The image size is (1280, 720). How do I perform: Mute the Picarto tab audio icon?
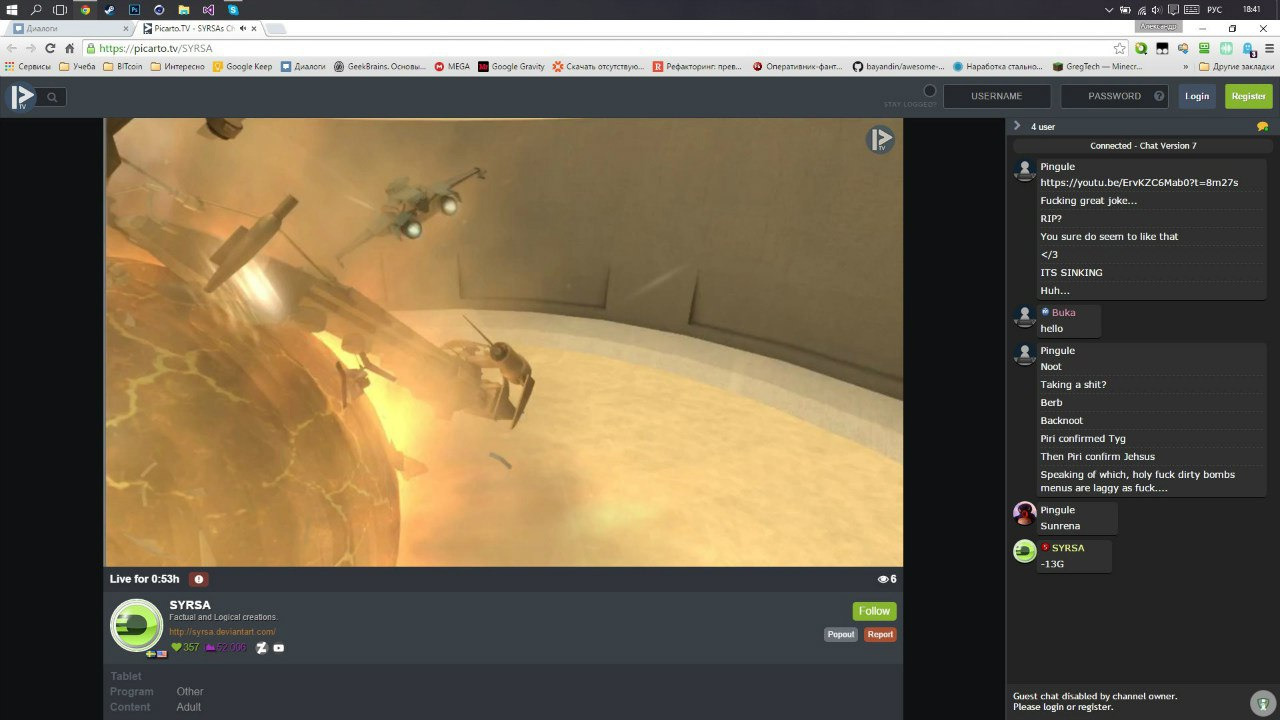(243, 28)
